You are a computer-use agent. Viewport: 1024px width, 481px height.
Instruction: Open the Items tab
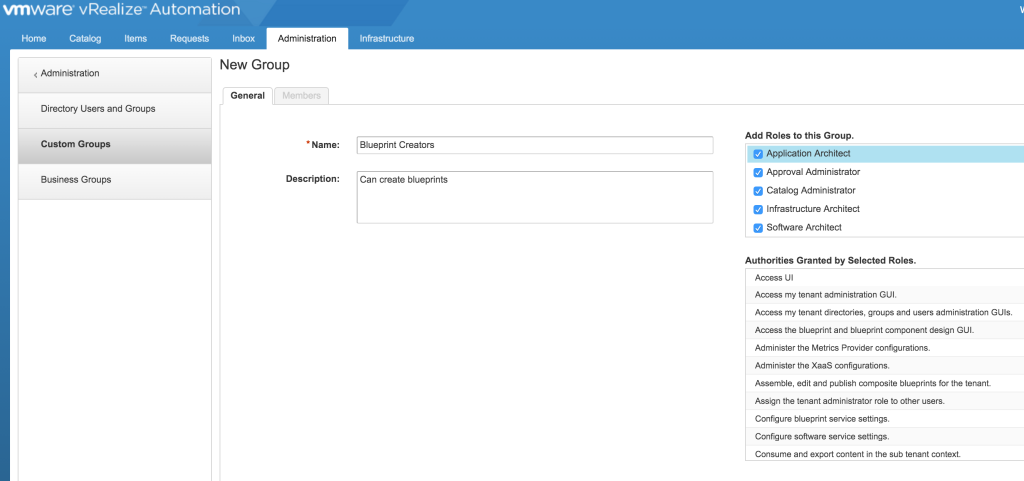click(136, 39)
